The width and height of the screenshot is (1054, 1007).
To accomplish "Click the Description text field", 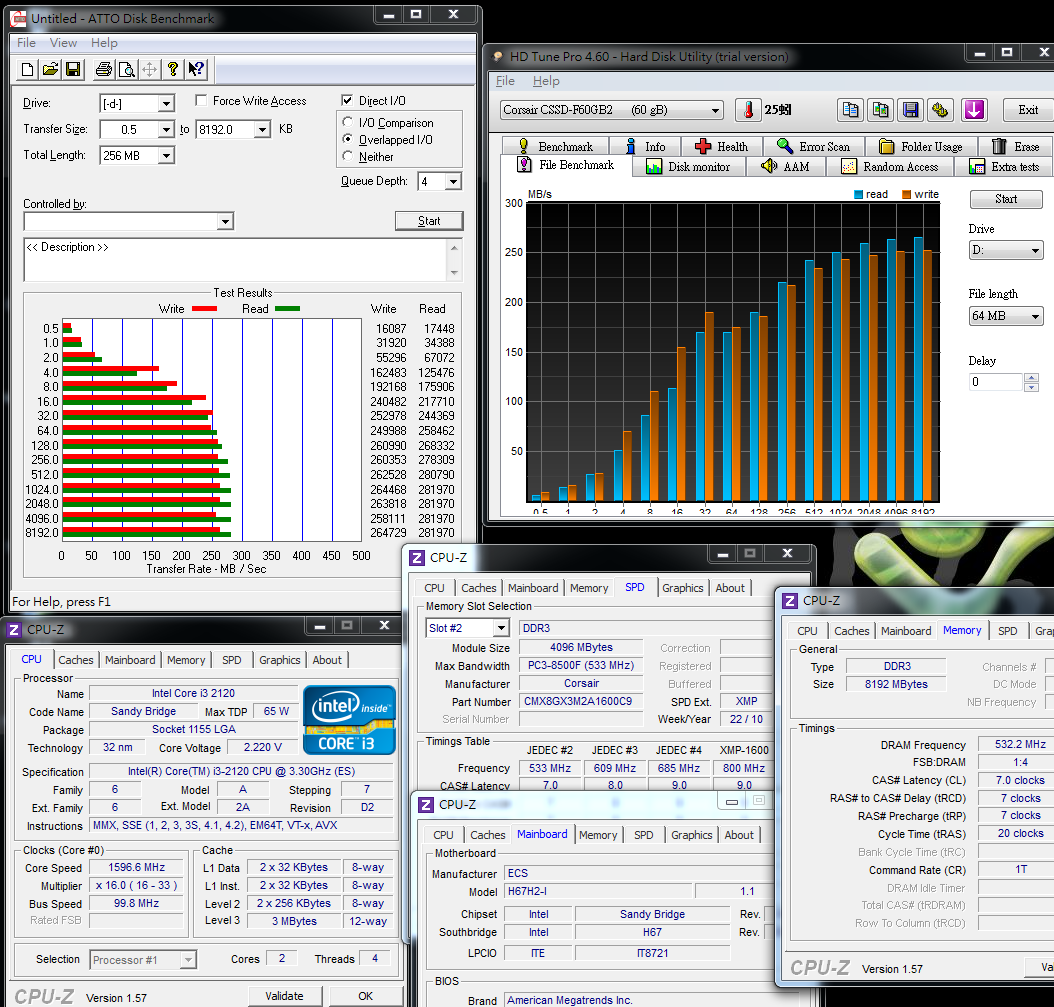I will pyautogui.click(x=236, y=260).
